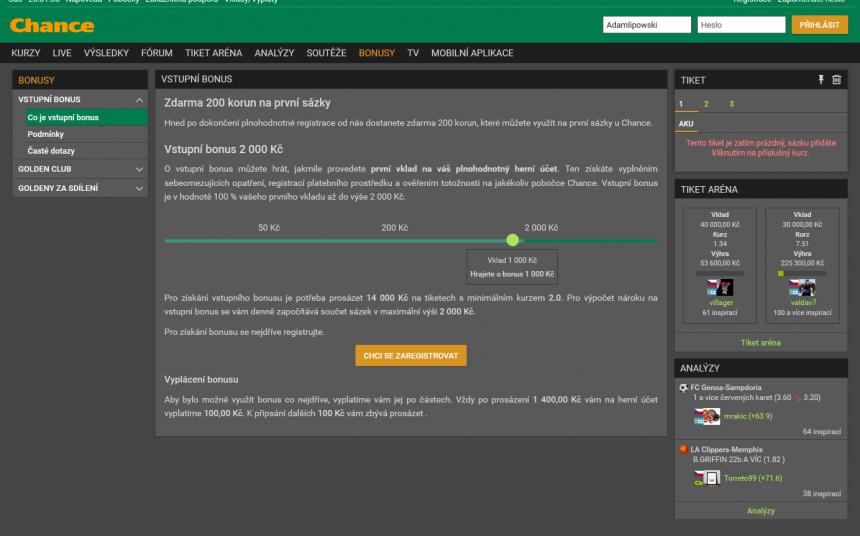Open the Soutěže menu item

pos(326,53)
